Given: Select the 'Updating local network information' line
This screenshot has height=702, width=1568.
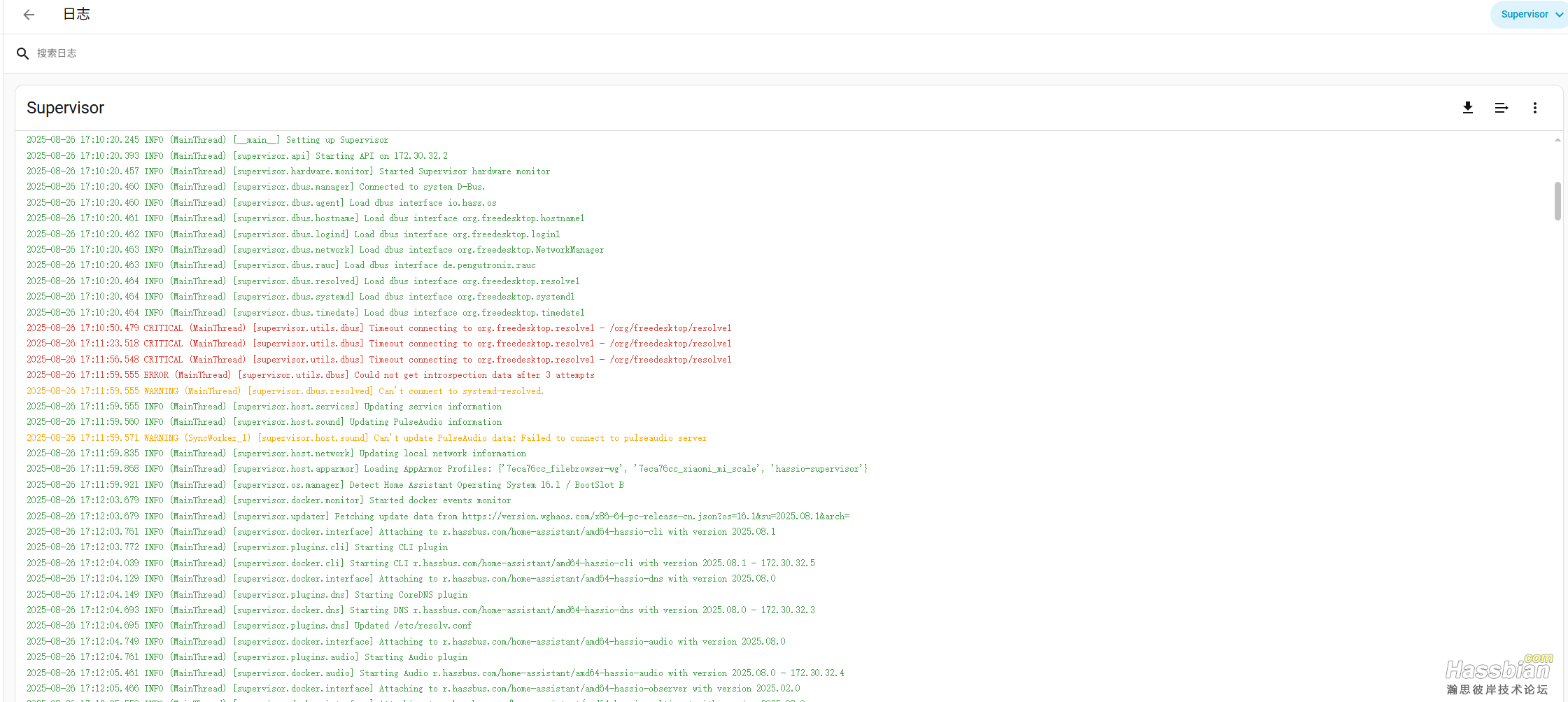Looking at the screenshot, I should click(x=276, y=454).
